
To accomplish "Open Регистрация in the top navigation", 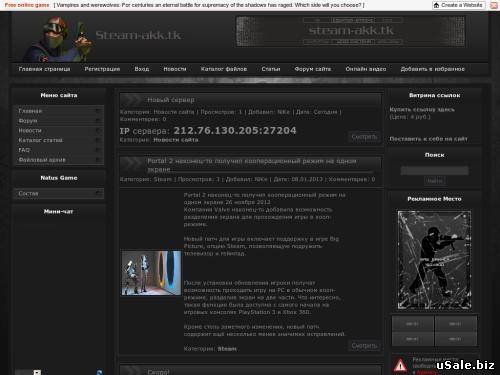I will (102, 69).
